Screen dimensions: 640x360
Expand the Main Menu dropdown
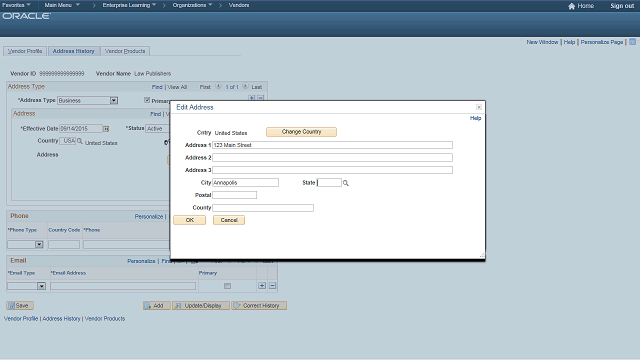tap(62, 5)
